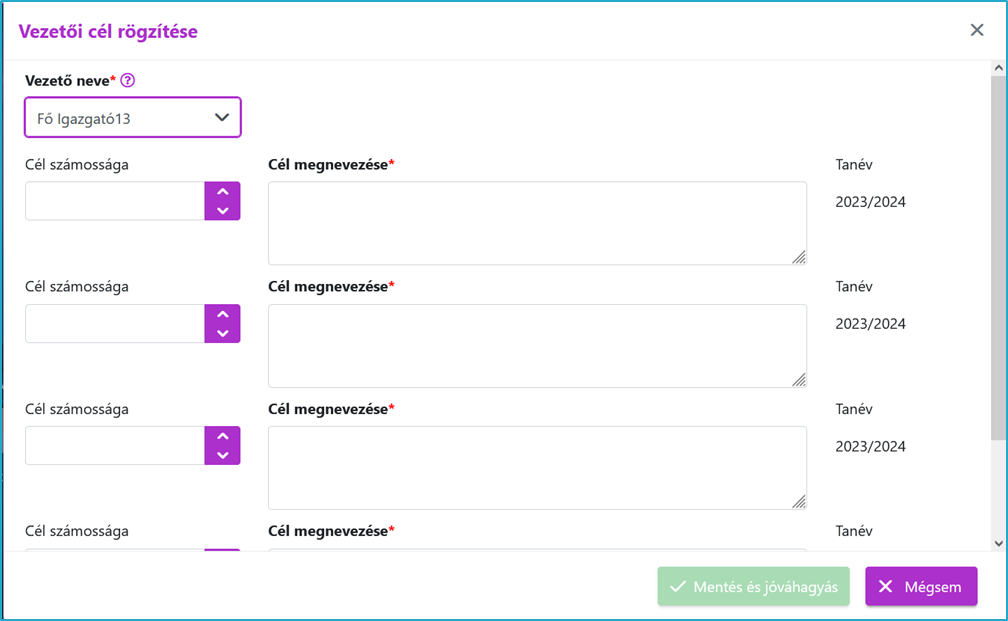Click into the first Cél megnevezése textarea
This screenshot has height=621, width=1008.
pyautogui.click(x=537, y=223)
